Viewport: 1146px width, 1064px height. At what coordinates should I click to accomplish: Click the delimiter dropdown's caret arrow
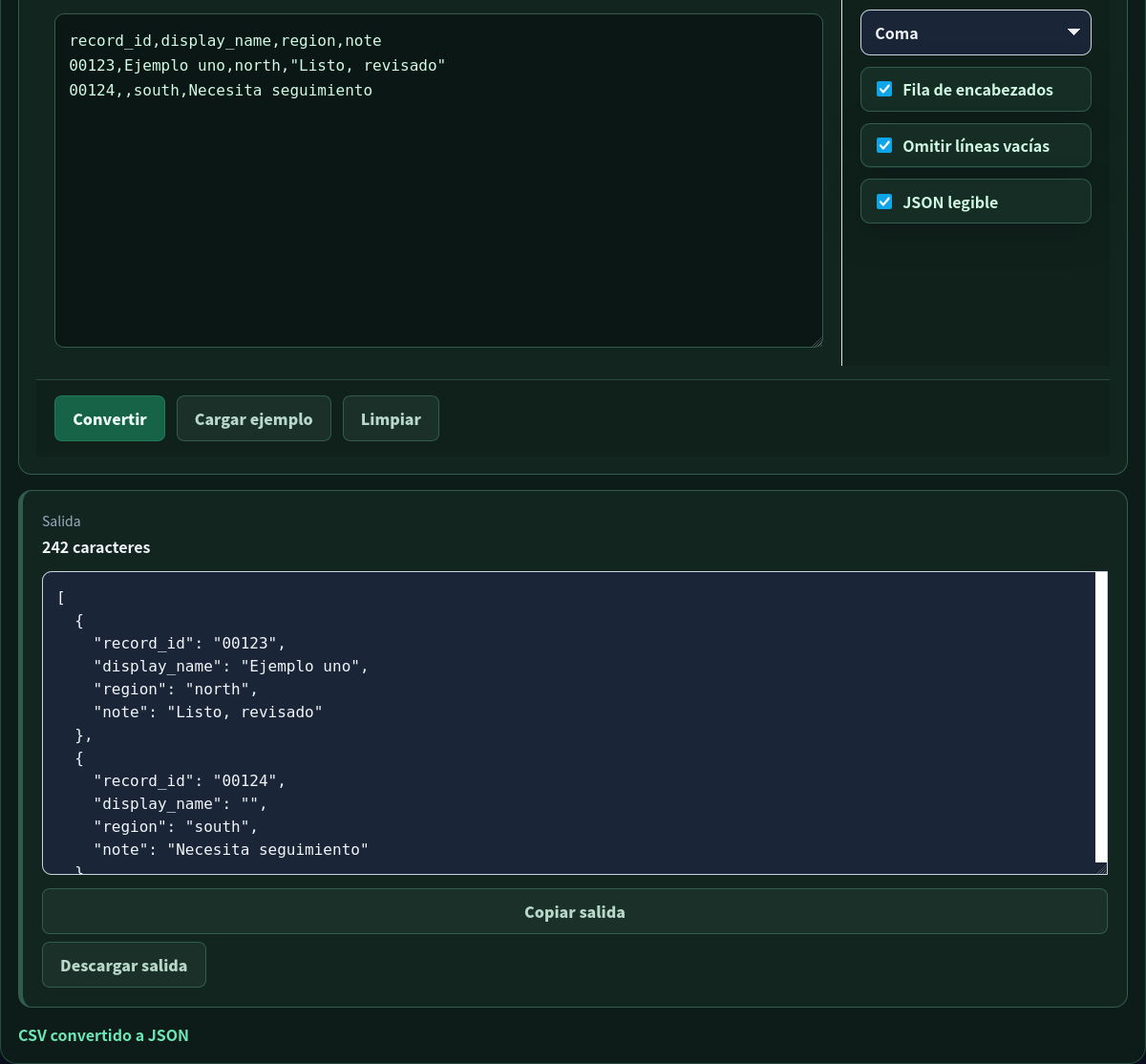[1073, 32]
